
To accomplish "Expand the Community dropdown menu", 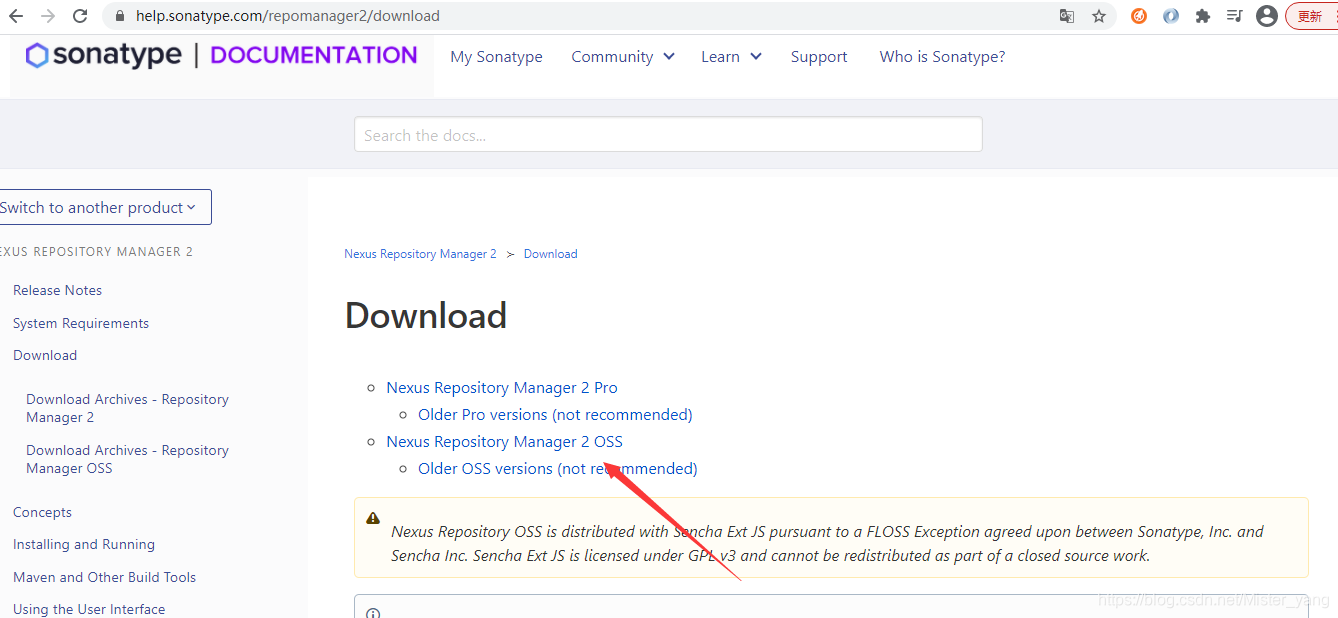I will pyautogui.click(x=623, y=57).
